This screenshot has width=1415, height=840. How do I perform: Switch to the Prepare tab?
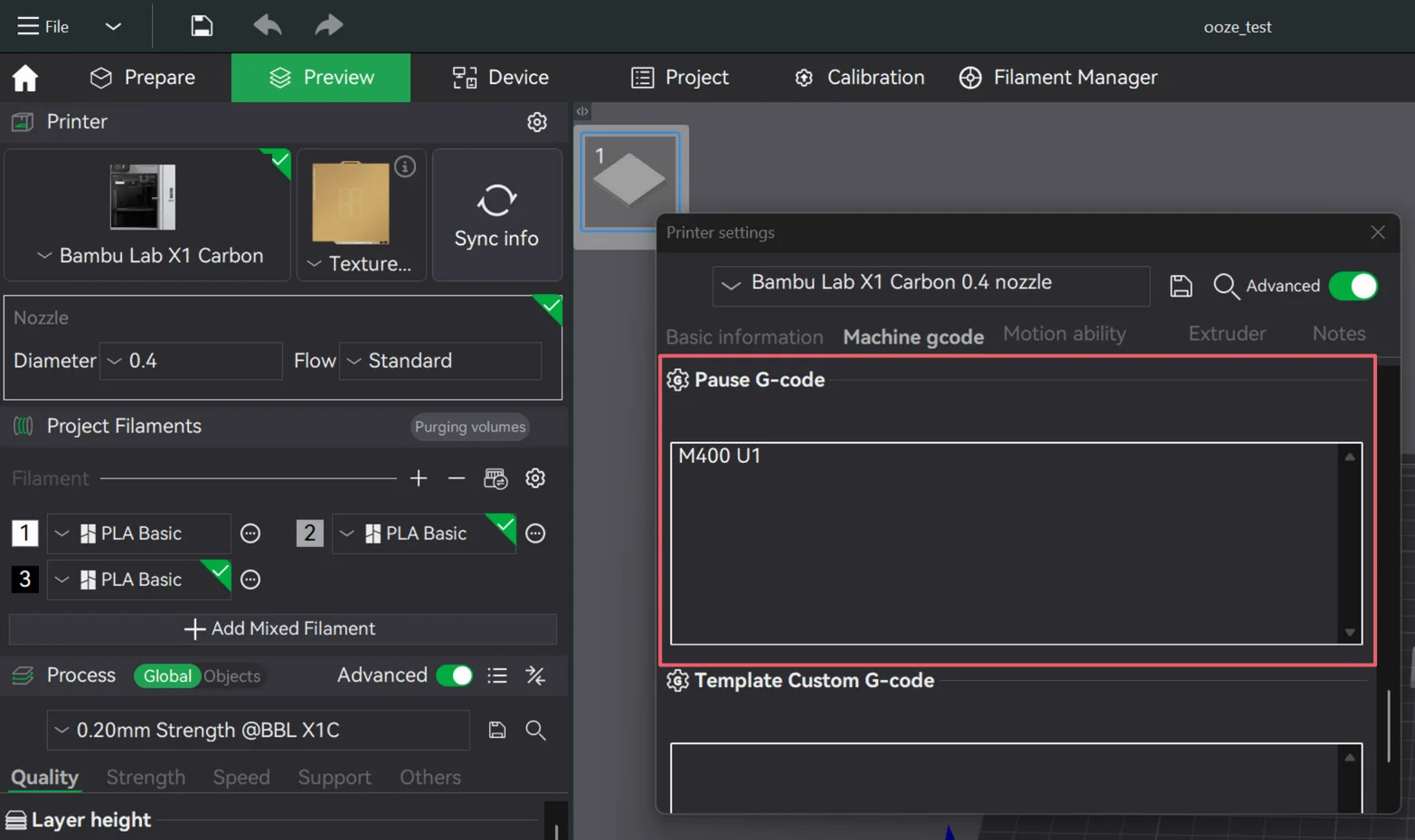143,78
